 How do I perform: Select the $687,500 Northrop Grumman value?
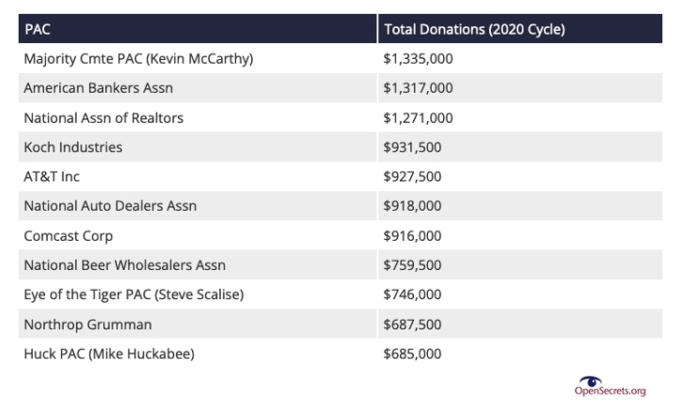pos(412,324)
